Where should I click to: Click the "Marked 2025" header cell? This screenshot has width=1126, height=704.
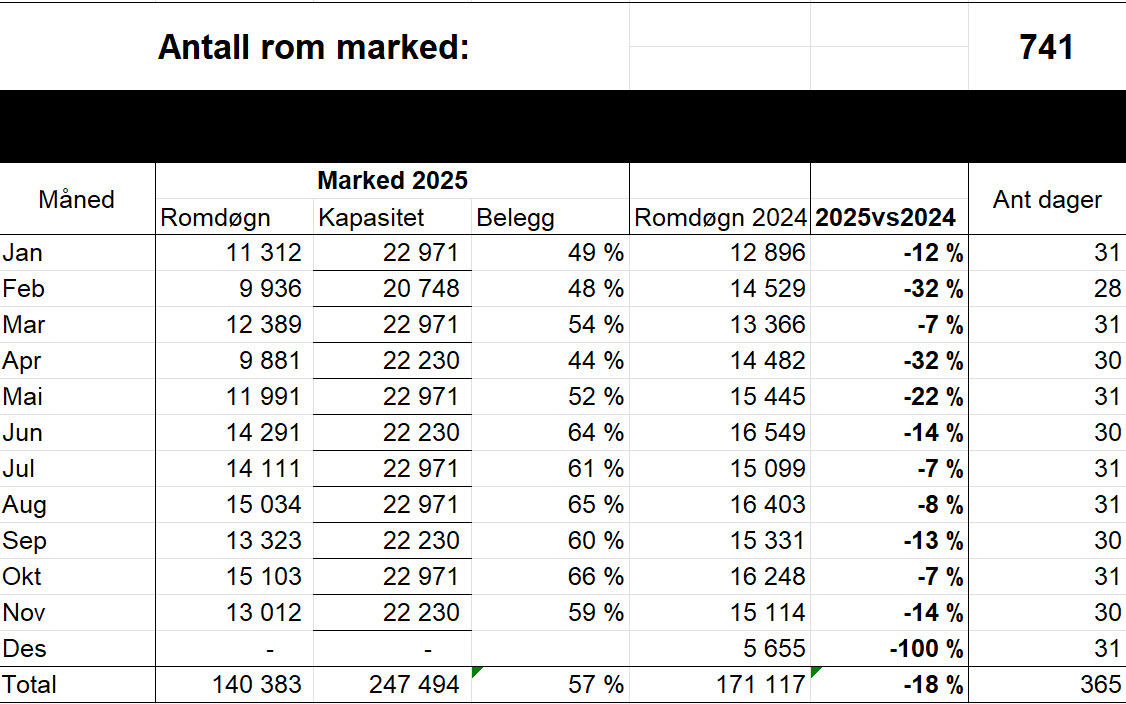coord(392,180)
